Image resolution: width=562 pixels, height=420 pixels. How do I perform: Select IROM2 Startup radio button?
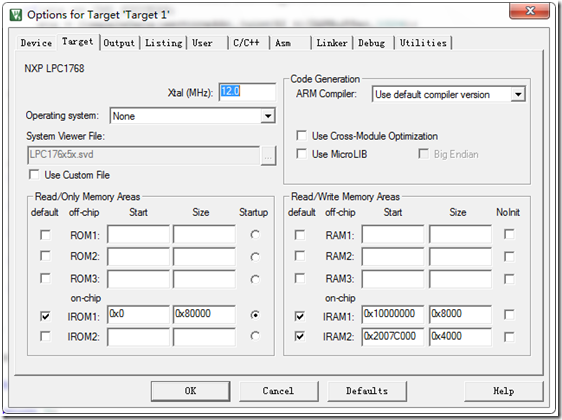coord(255,336)
